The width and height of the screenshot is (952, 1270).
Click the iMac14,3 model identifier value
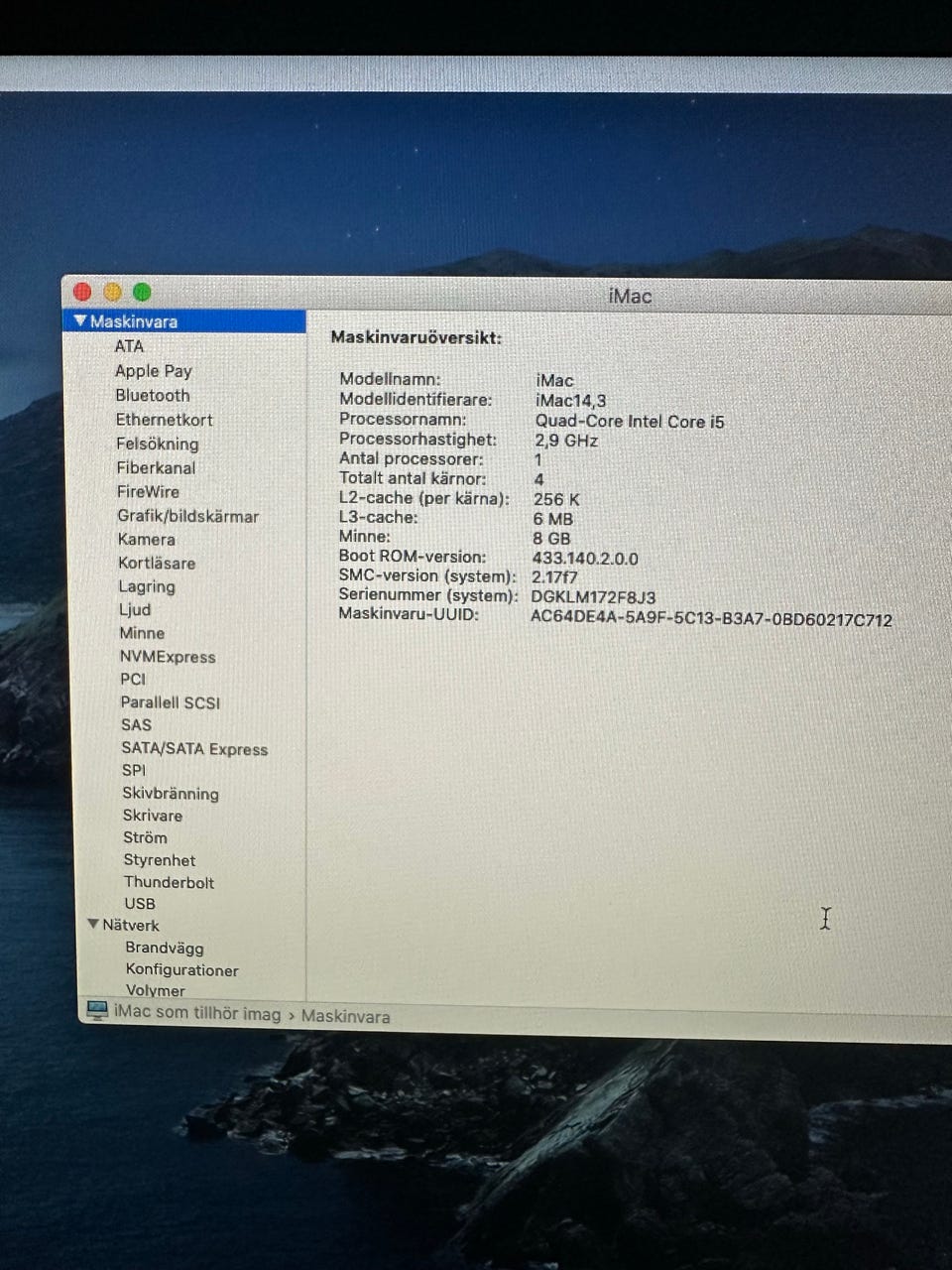[x=570, y=401]
